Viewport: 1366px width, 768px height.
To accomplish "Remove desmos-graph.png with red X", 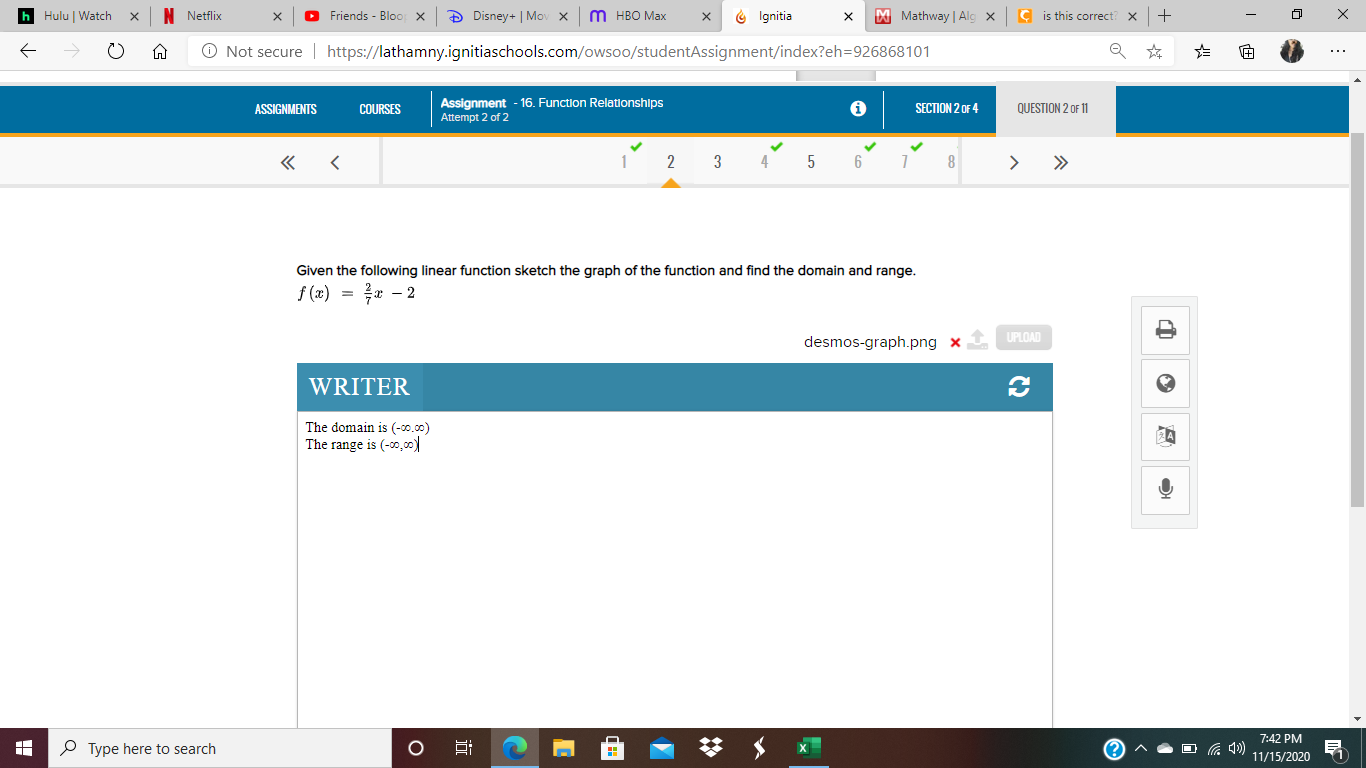I will [x=955, y=343].
